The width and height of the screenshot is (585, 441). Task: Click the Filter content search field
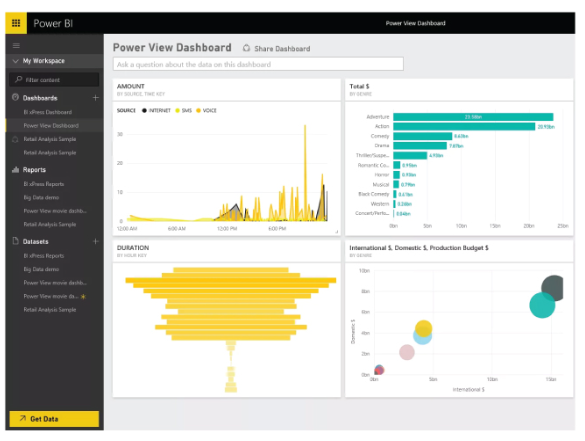coord(54,80)
